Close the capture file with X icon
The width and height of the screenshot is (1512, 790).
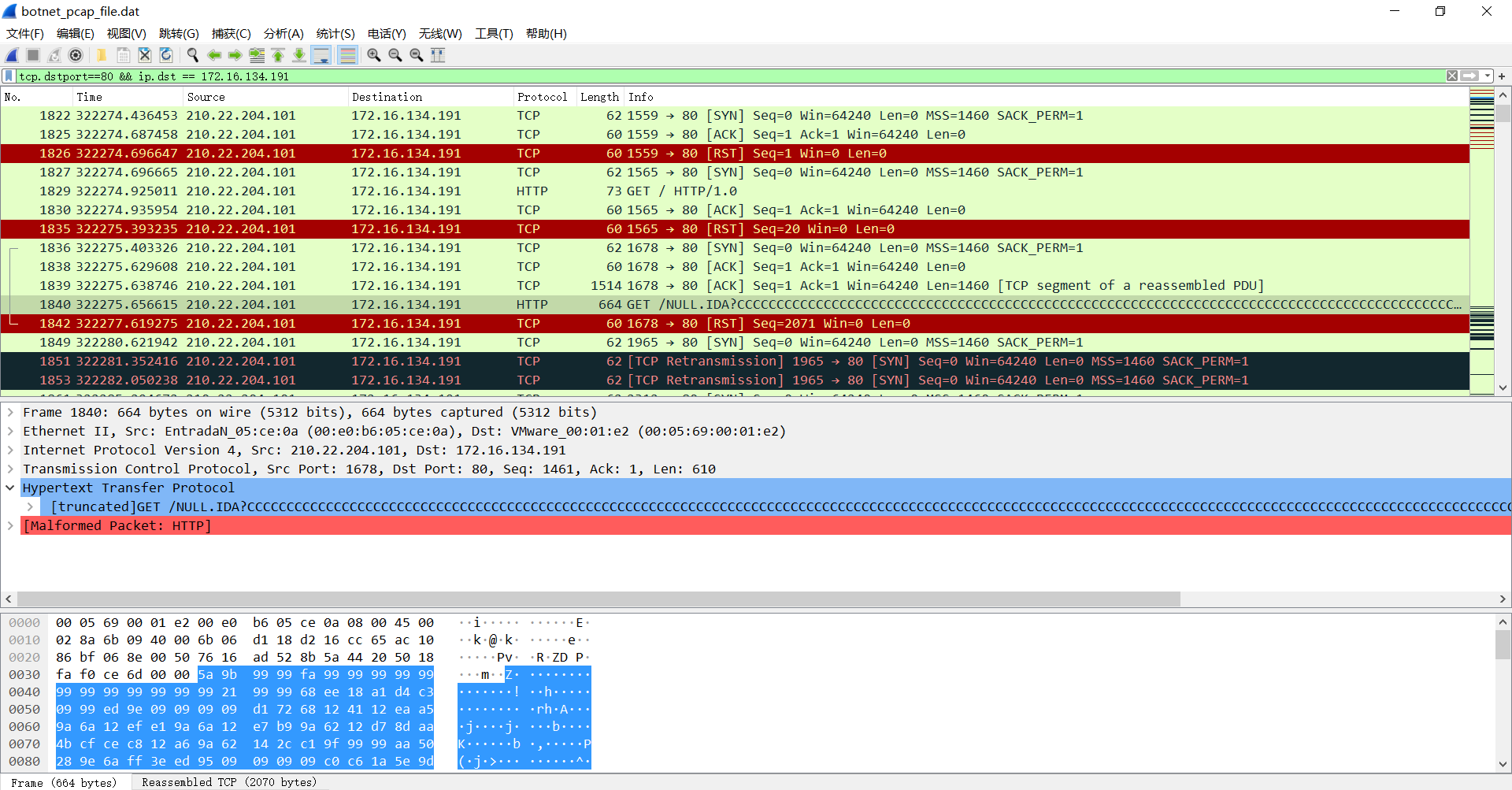point(145,55)
